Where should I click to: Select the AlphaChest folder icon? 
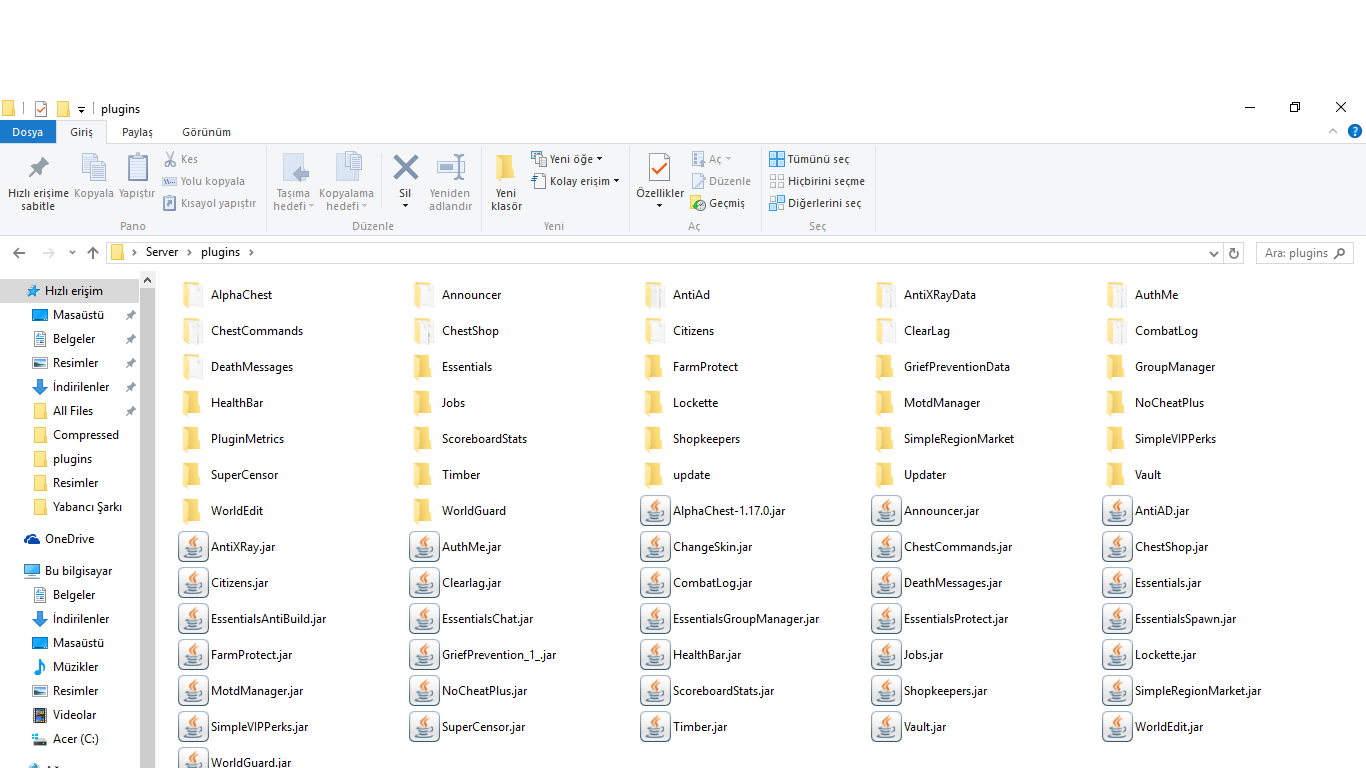coord(193,295)
